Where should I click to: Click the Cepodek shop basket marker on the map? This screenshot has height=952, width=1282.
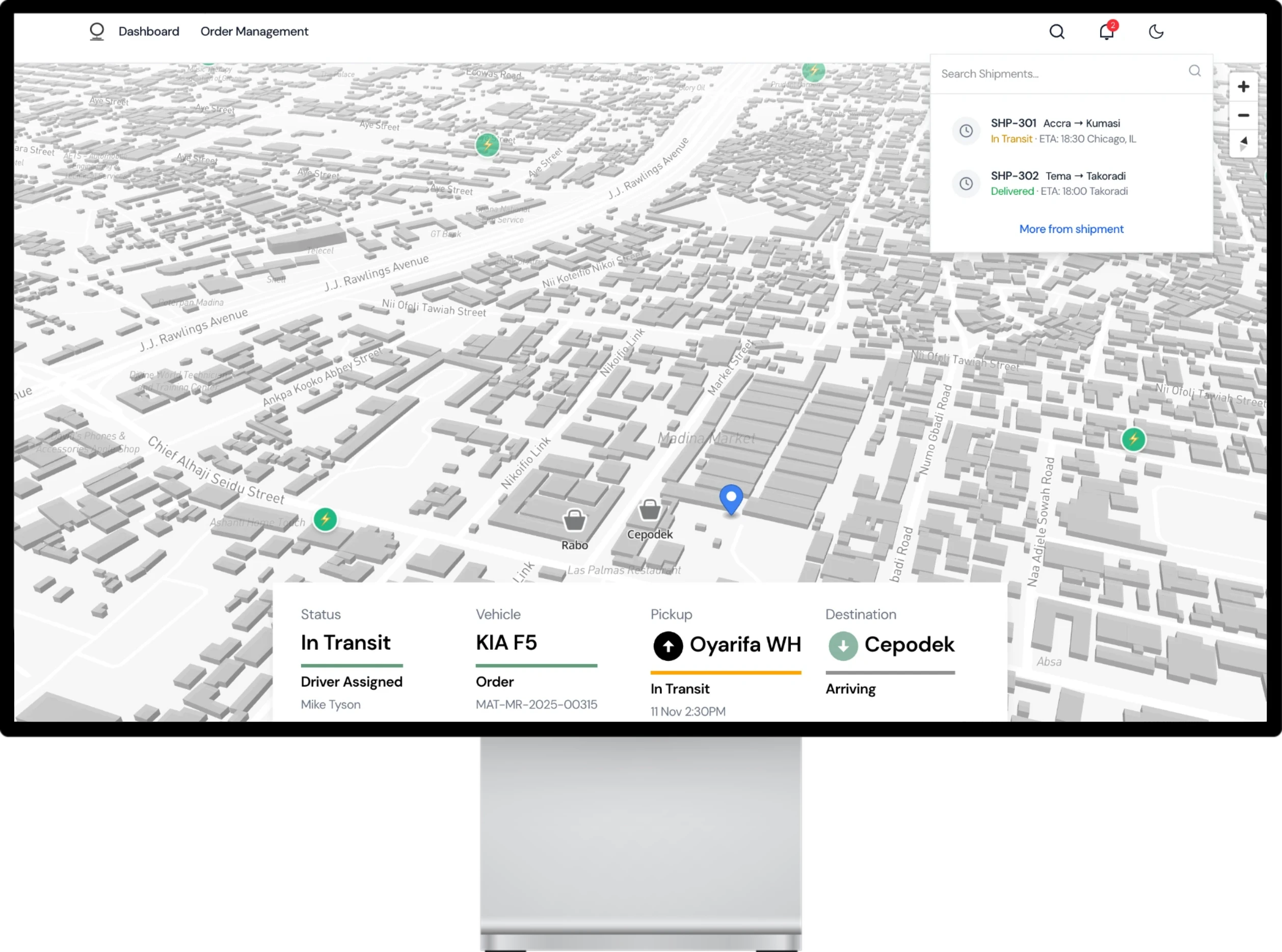(650, 510)
